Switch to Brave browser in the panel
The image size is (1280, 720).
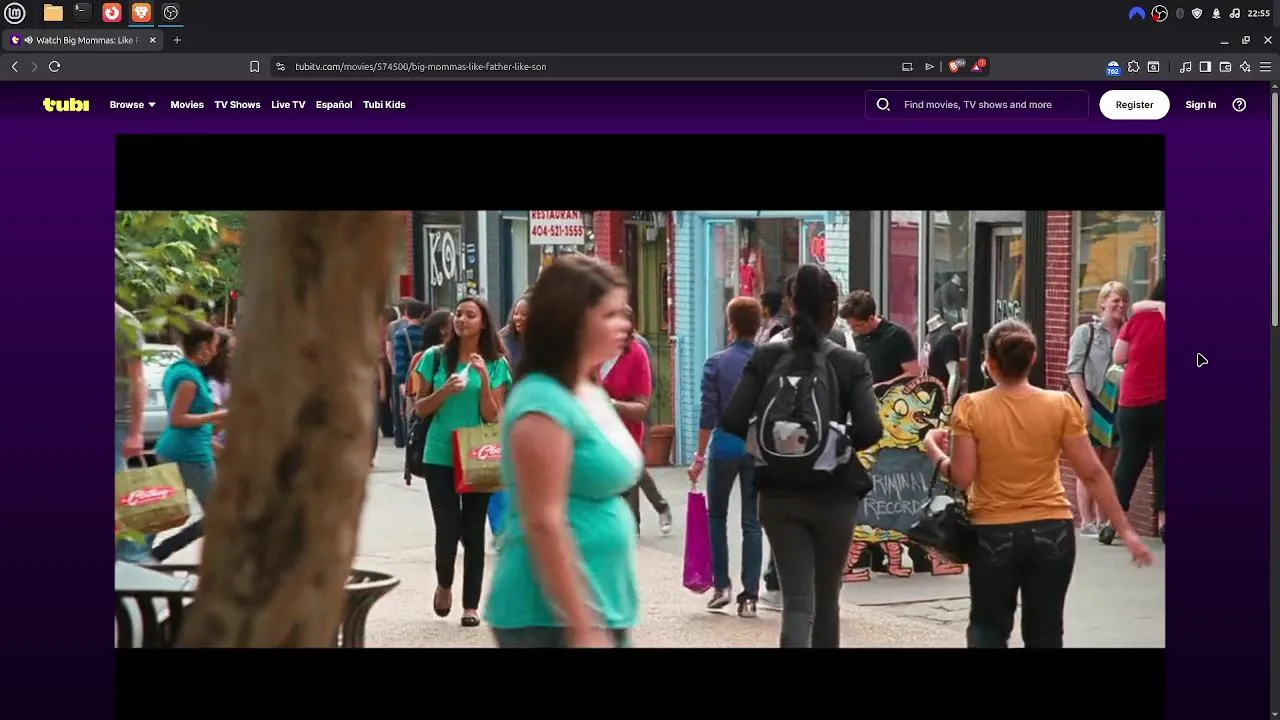point(141,13)
